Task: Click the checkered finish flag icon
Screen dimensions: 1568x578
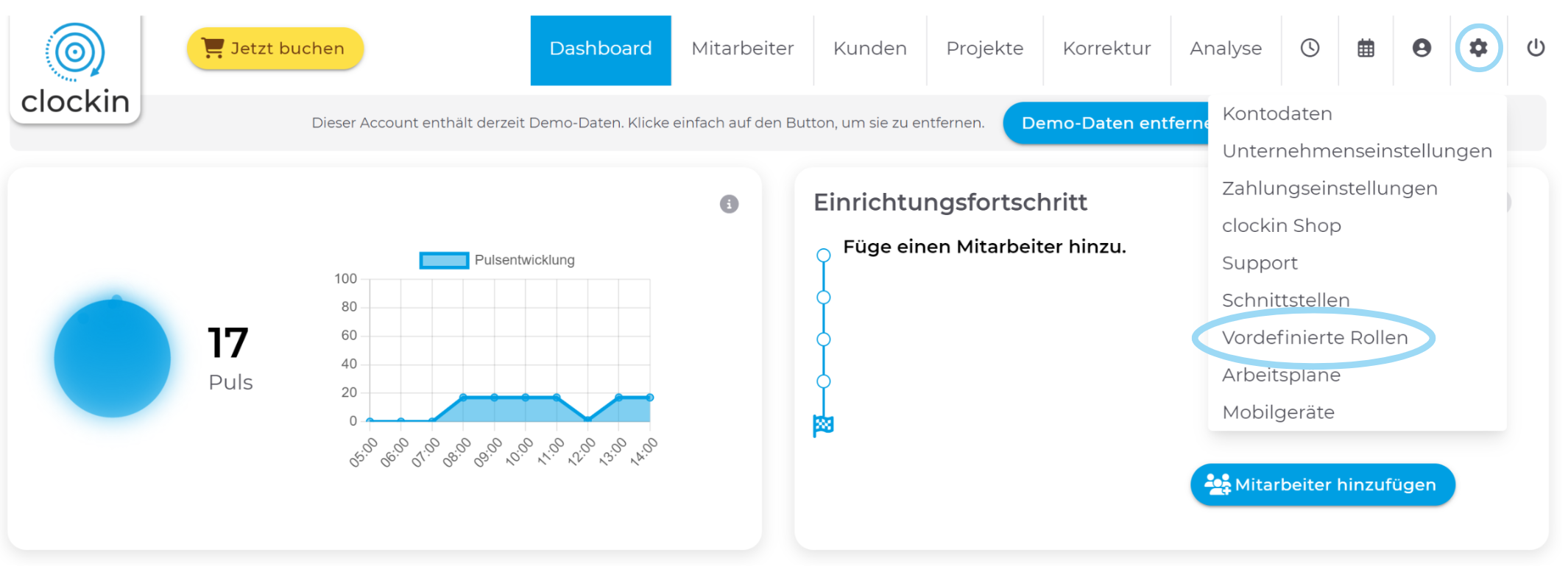Action: click(x=823, y=426)
